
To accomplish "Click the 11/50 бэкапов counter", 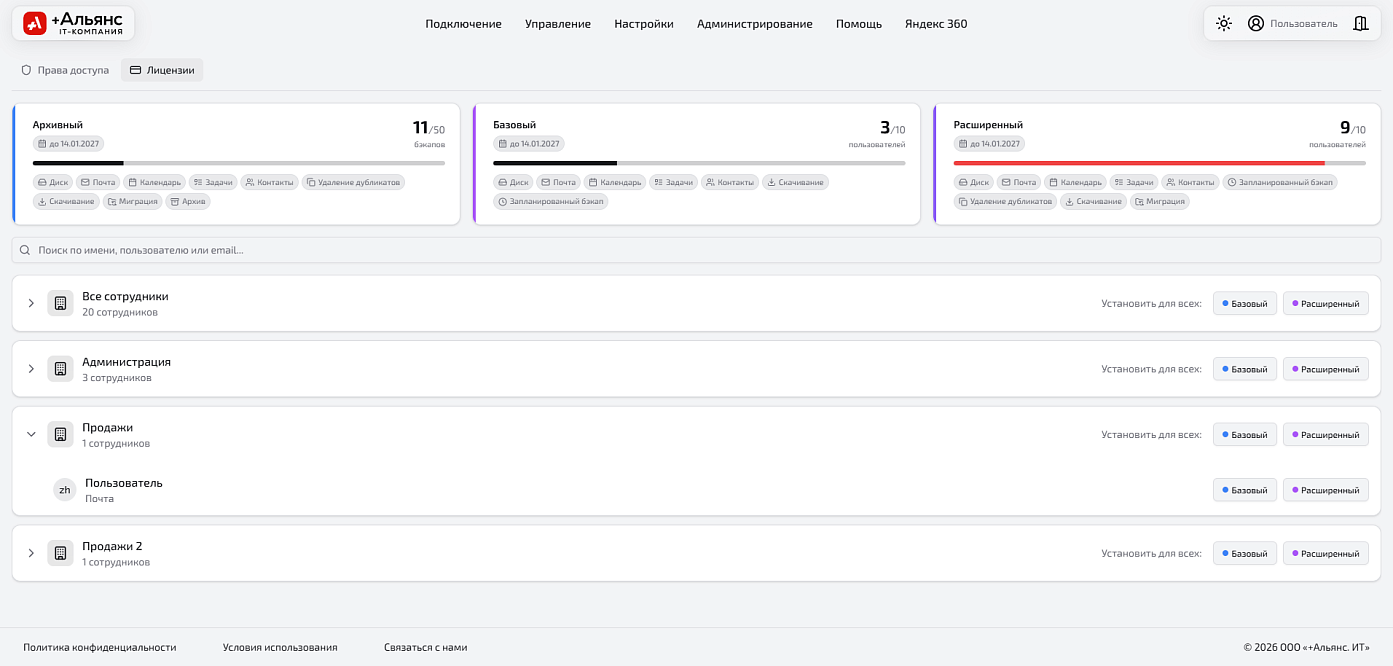I will pos(429,133).
